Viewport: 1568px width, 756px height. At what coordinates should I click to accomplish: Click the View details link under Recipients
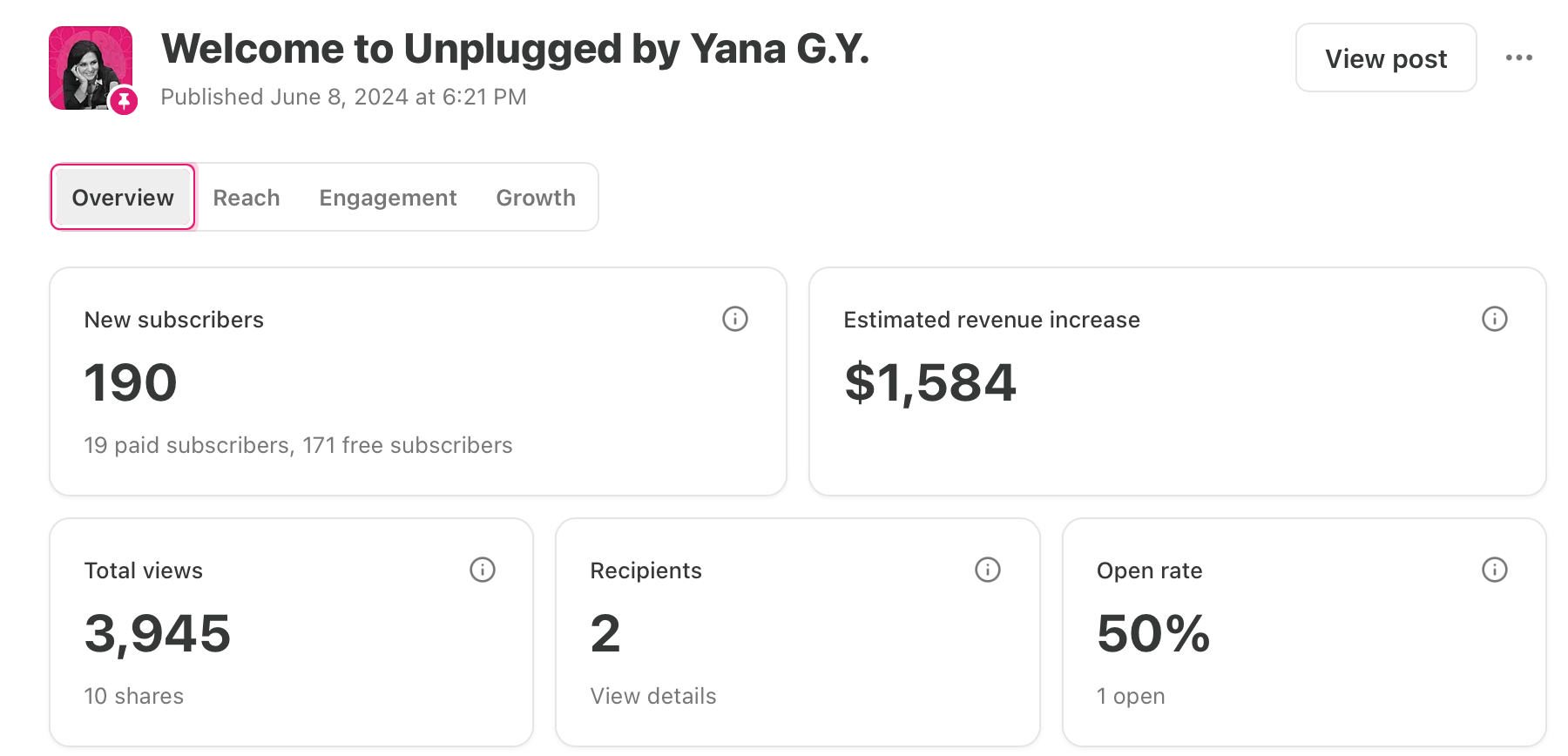(x=653, y=696)
